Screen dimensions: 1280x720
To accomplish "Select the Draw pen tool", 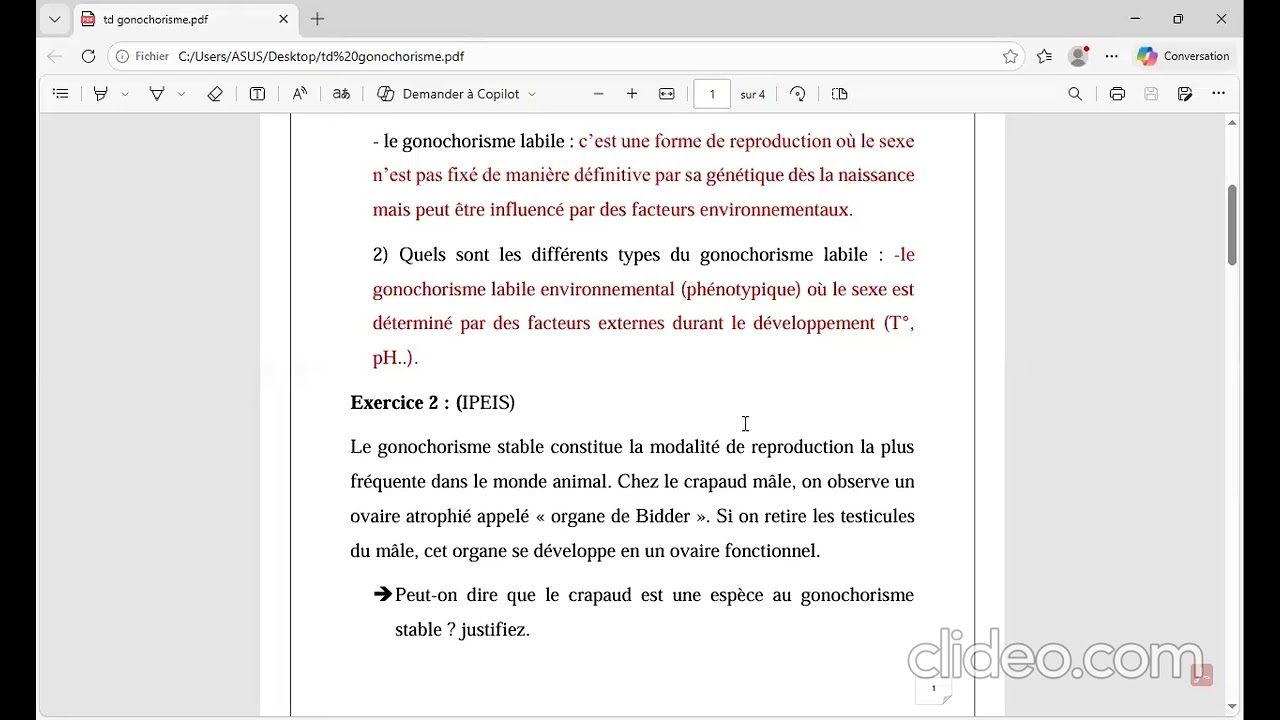I will 157,94.
